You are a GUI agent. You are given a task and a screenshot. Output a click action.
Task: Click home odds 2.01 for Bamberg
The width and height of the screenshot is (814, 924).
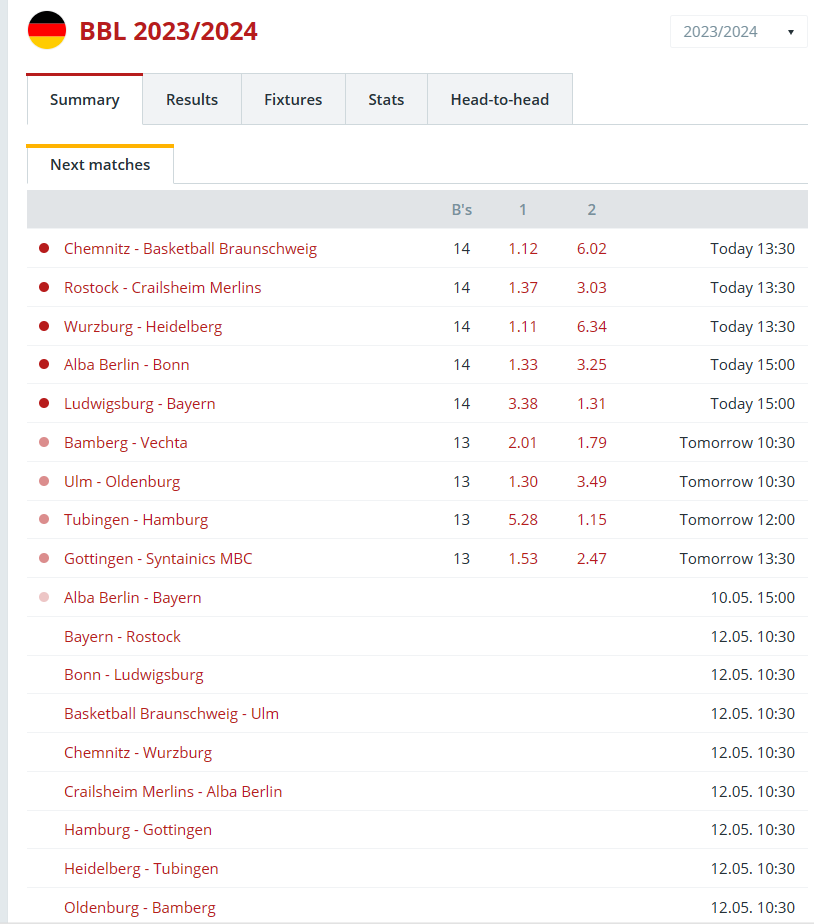pyautogui.click(x=523, y=443)
